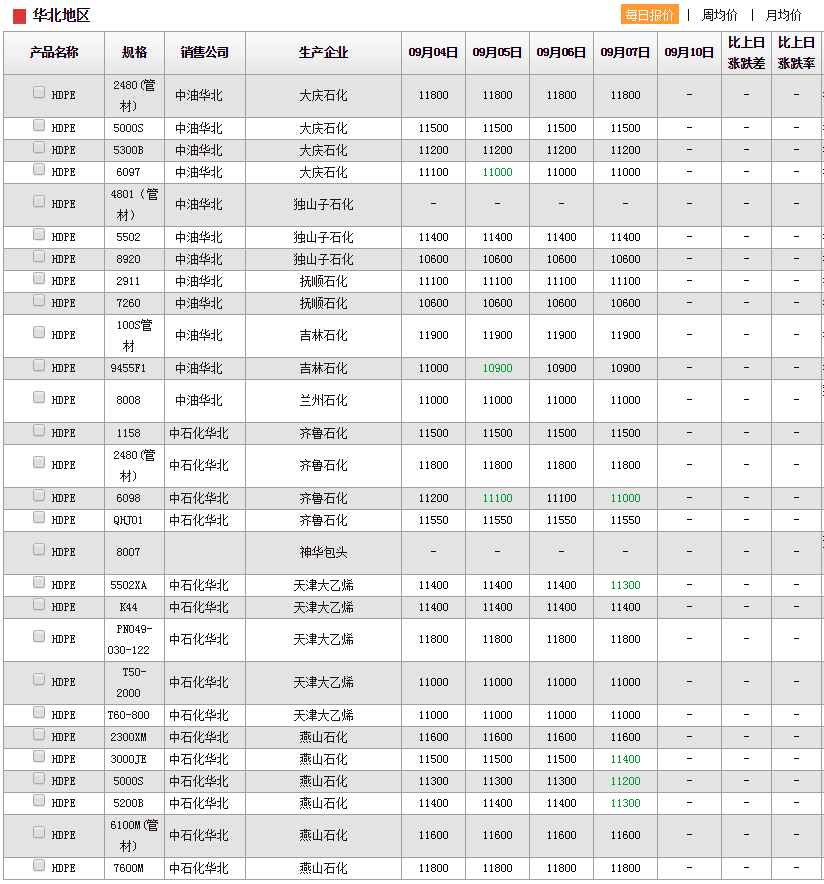Click the 规格 column header
Screen dimensions: 824x884
click(134, 52)
